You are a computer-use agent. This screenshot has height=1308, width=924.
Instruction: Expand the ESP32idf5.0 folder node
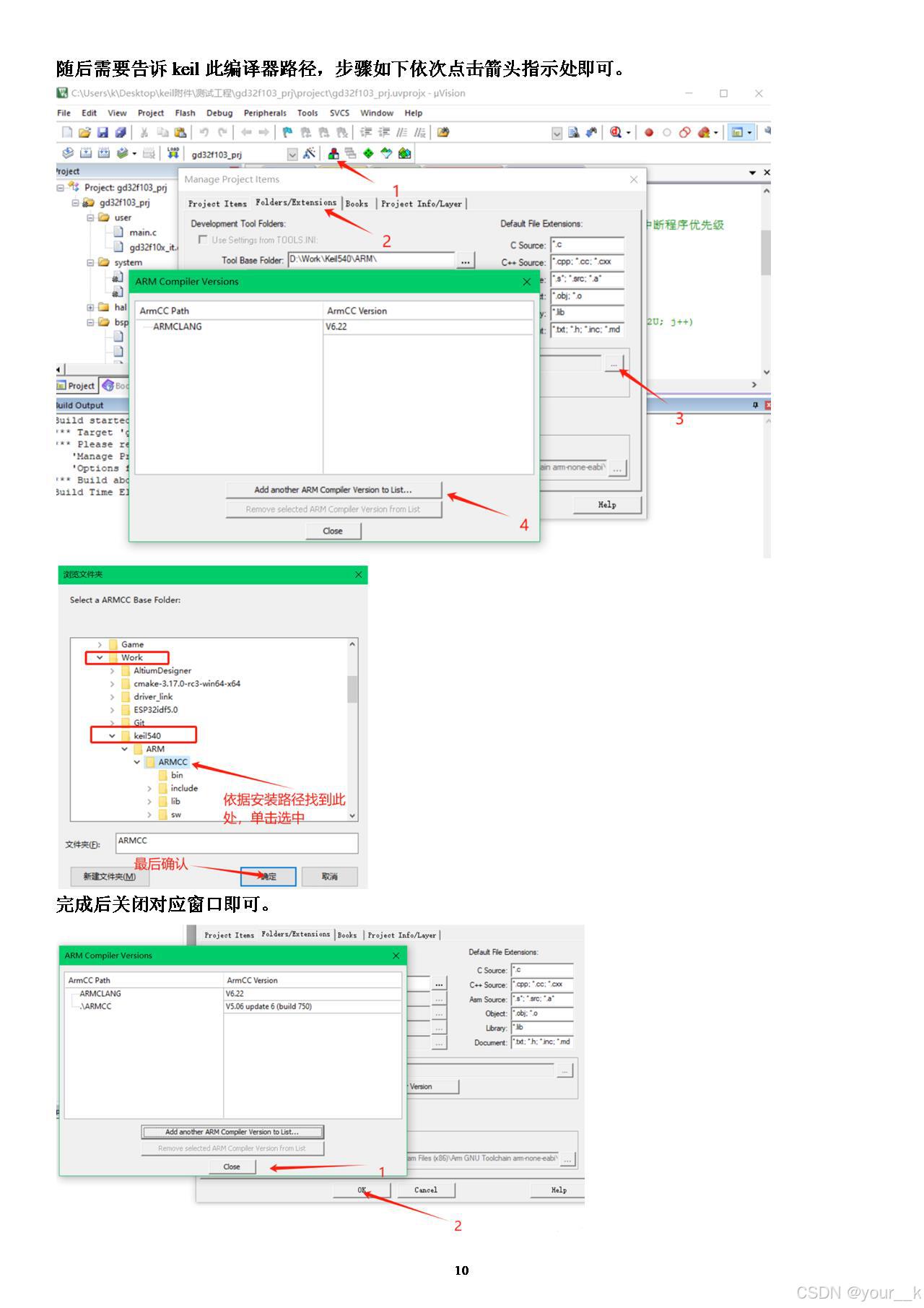[x=112, y=710]
